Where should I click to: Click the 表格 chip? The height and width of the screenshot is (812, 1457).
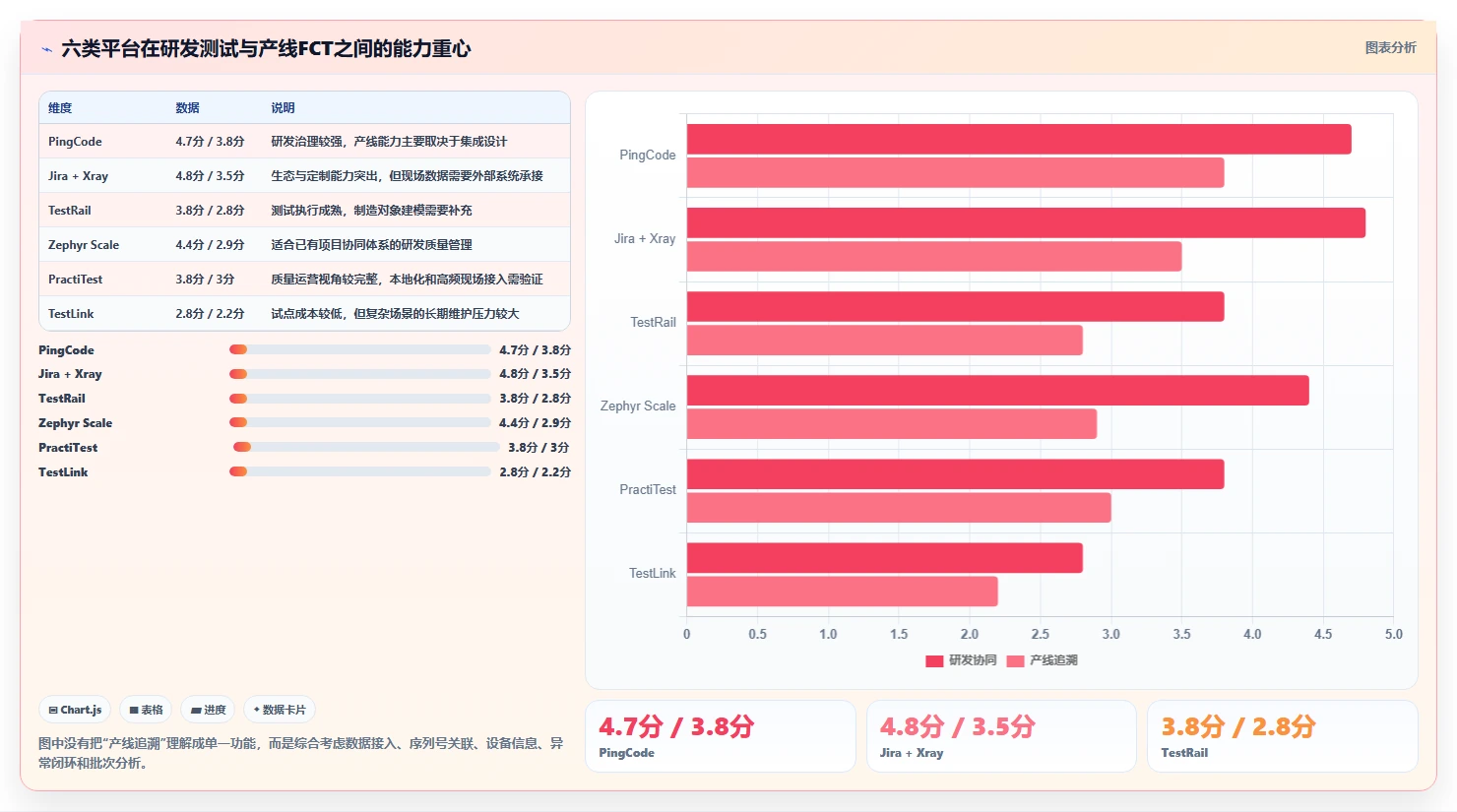tap(147, 710)
